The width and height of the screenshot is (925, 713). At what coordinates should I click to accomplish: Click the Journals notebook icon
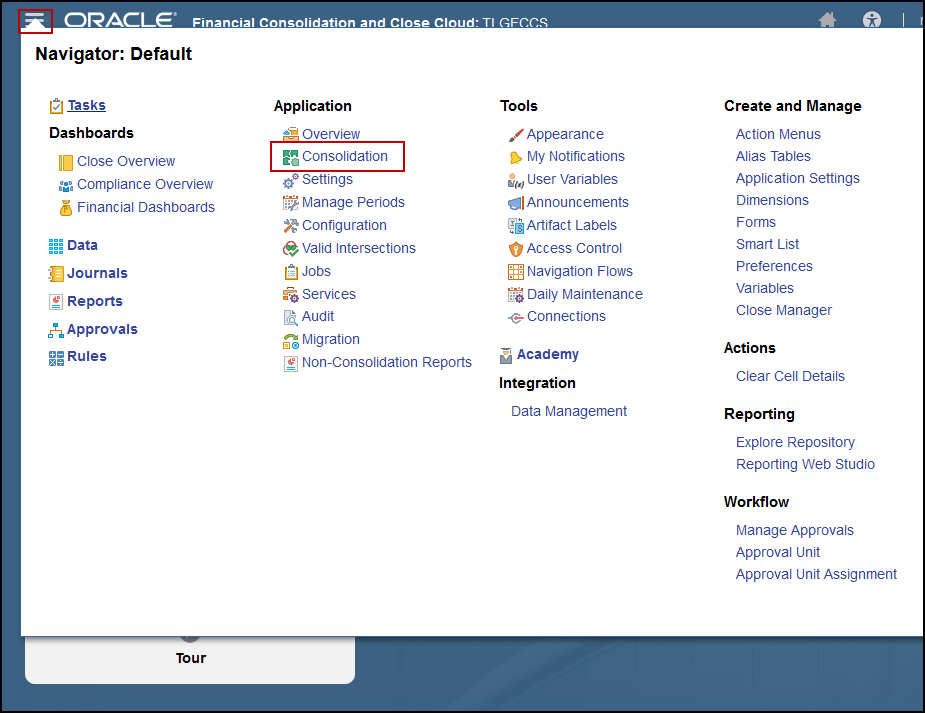[x=56, y=274]
